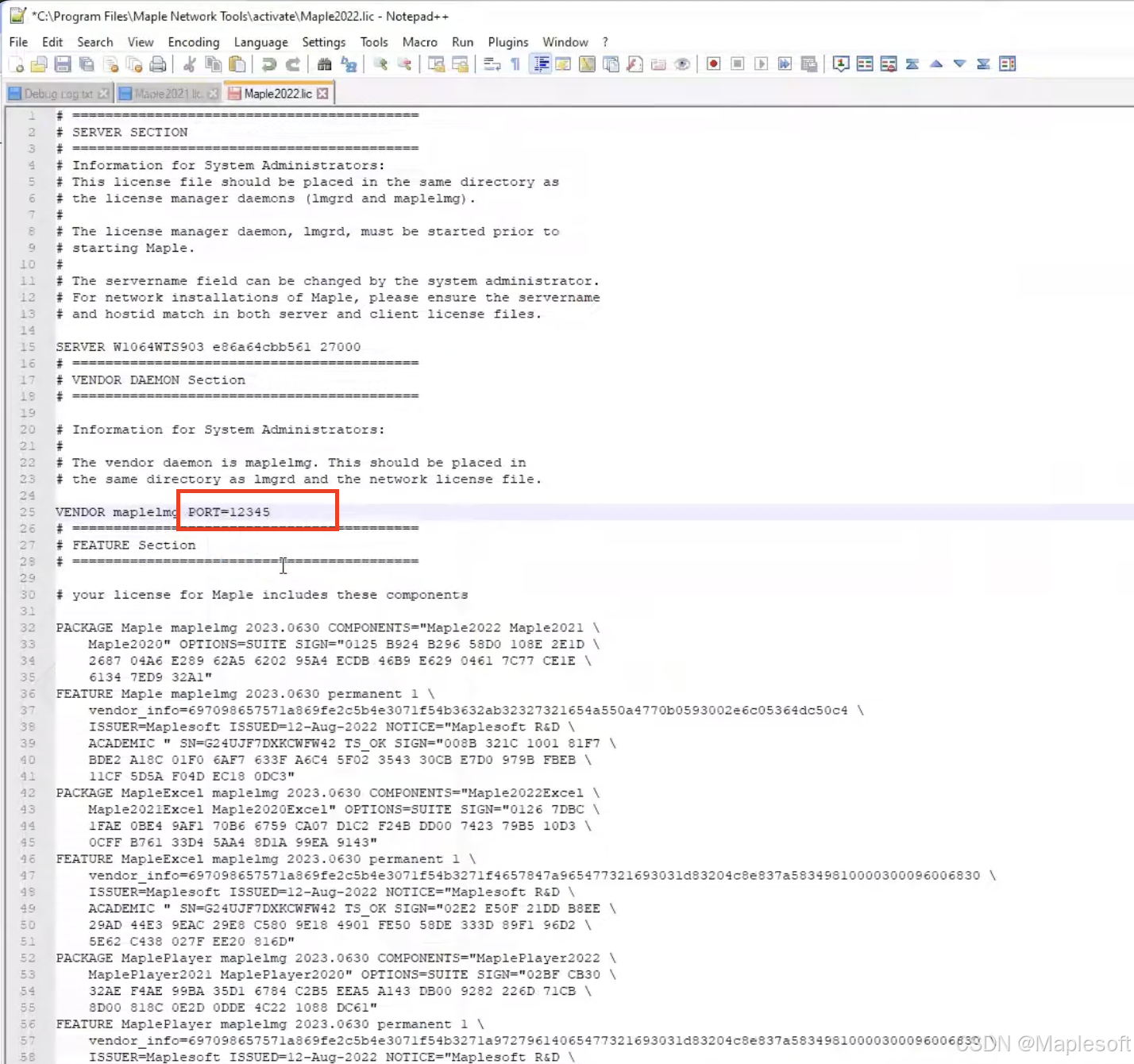Screen dimensions: 1134x1064
Task: Open the Replace dialog icon
Action: [348, 64]
